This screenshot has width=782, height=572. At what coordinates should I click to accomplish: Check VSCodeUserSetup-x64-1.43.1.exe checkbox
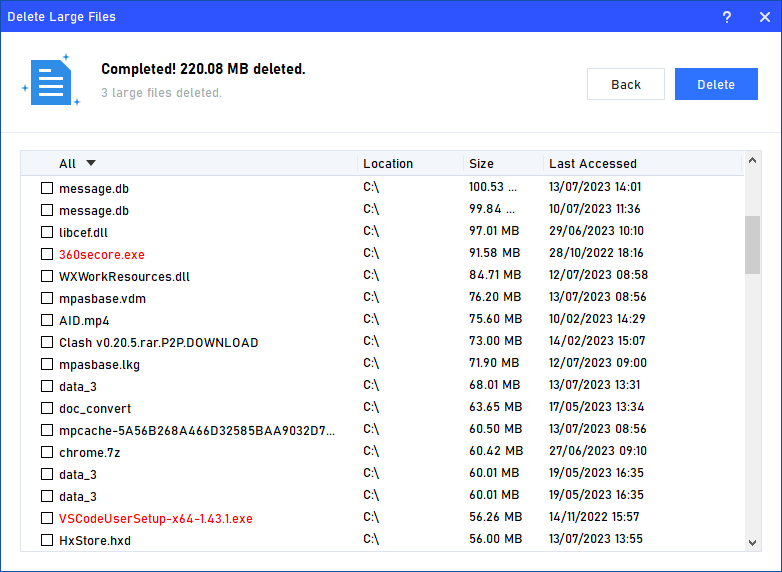click(x=47, y=518)
